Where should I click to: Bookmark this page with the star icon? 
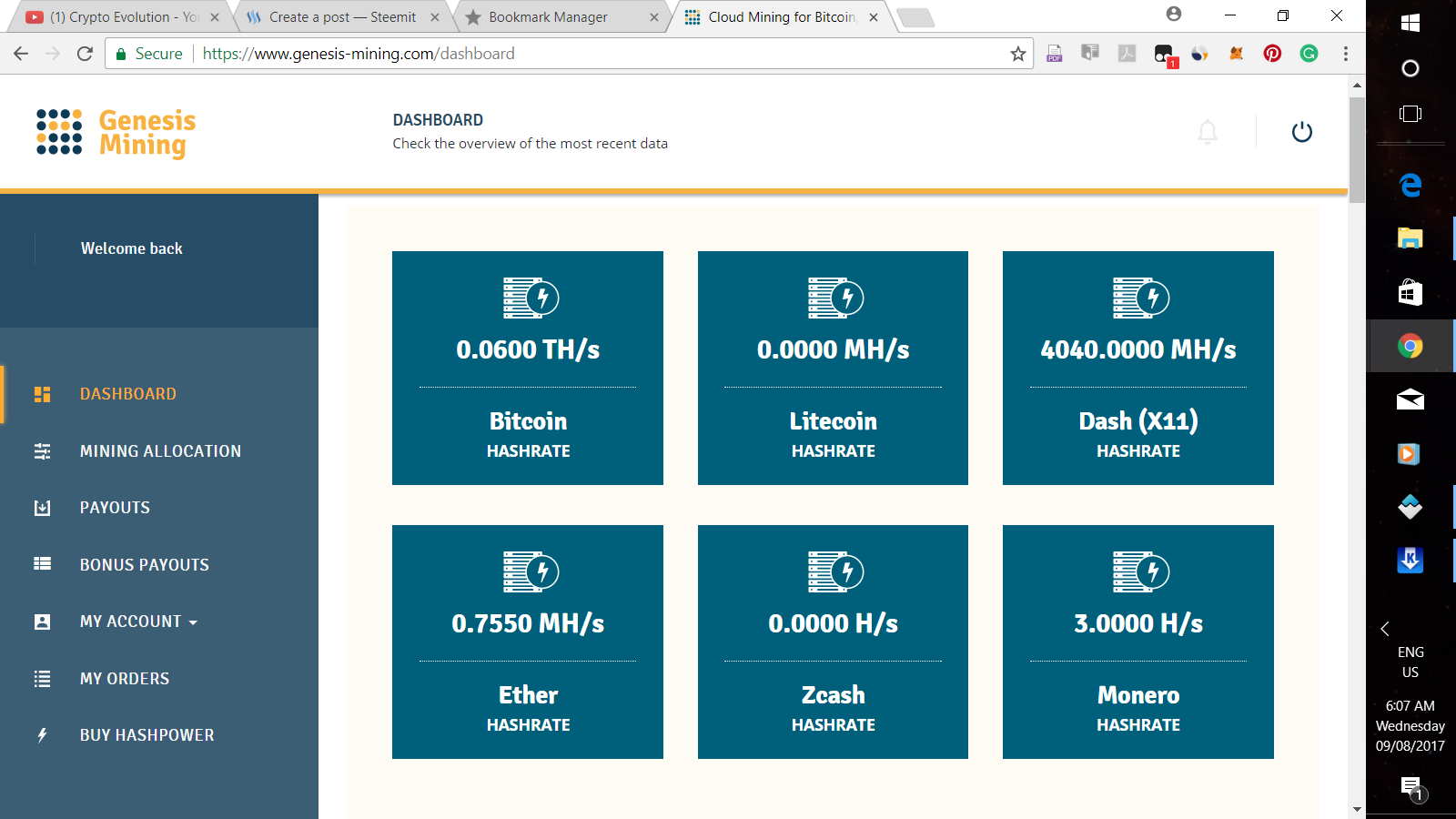[x=1018, y=54]
